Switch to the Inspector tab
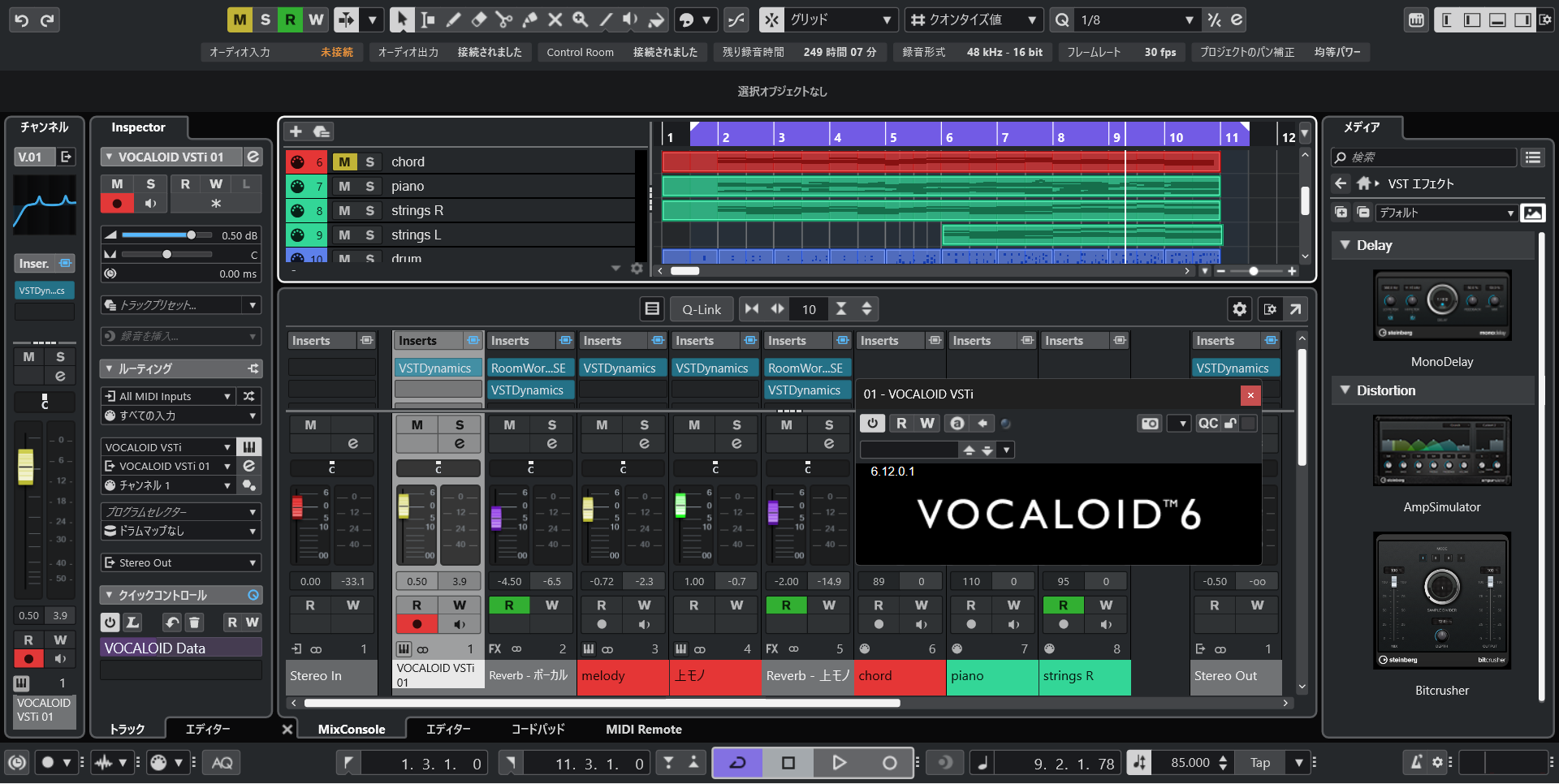Screen dimensions: 1559x784 click(x=138, y=127)
